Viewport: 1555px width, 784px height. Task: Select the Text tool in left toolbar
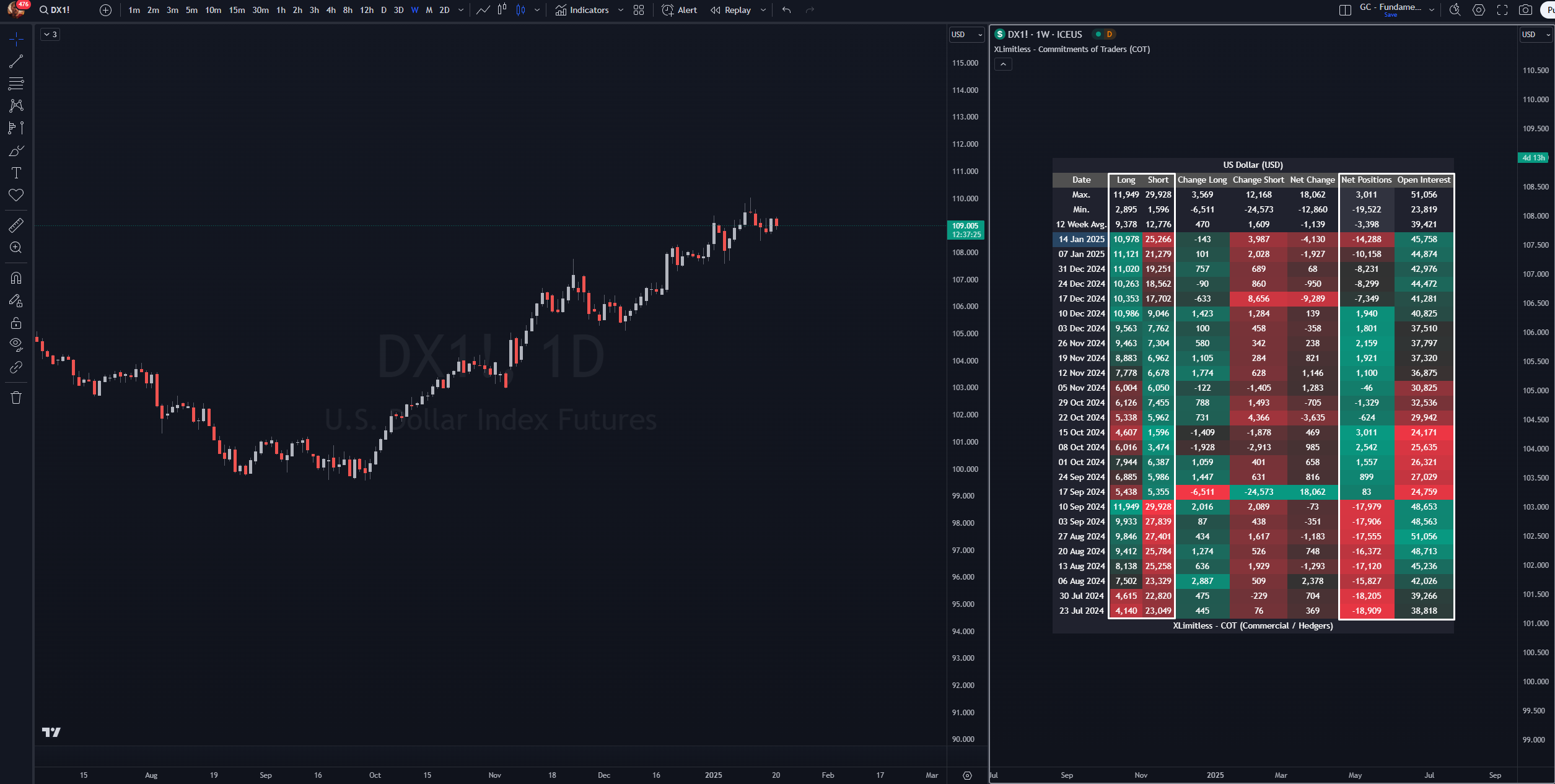(x=16, y=173)
